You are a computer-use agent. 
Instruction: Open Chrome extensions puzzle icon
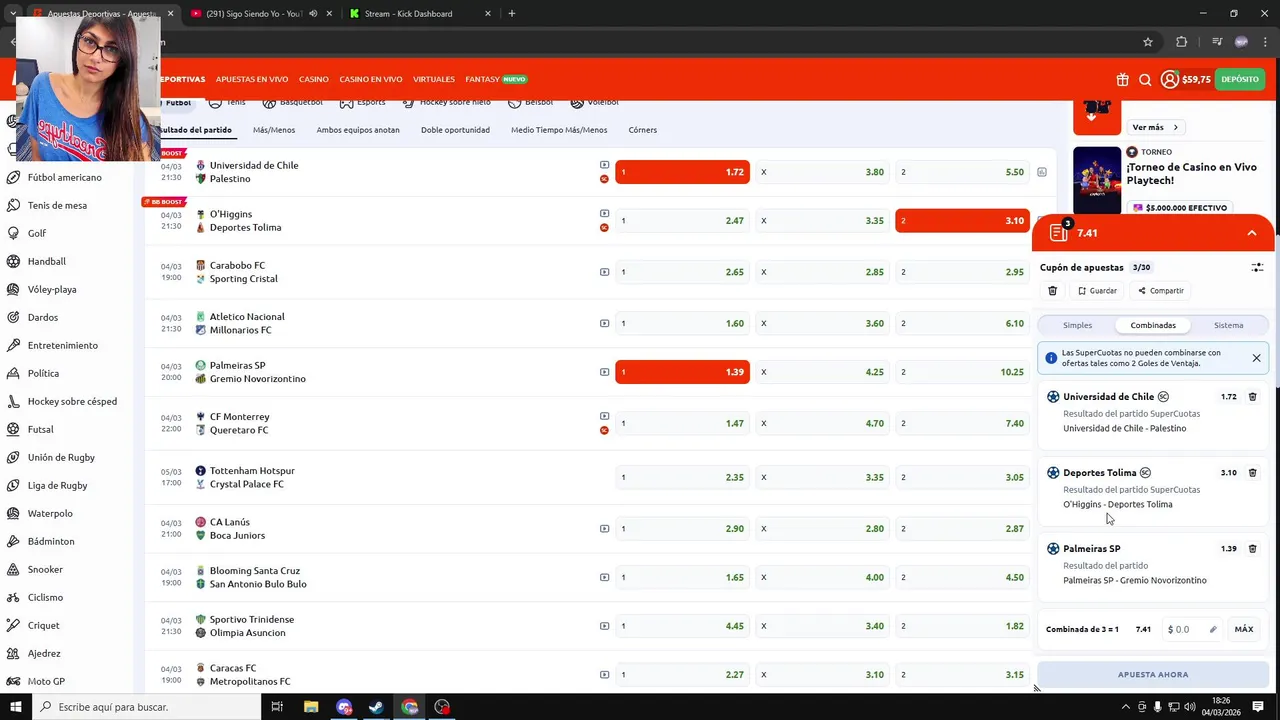point(1181,42)
